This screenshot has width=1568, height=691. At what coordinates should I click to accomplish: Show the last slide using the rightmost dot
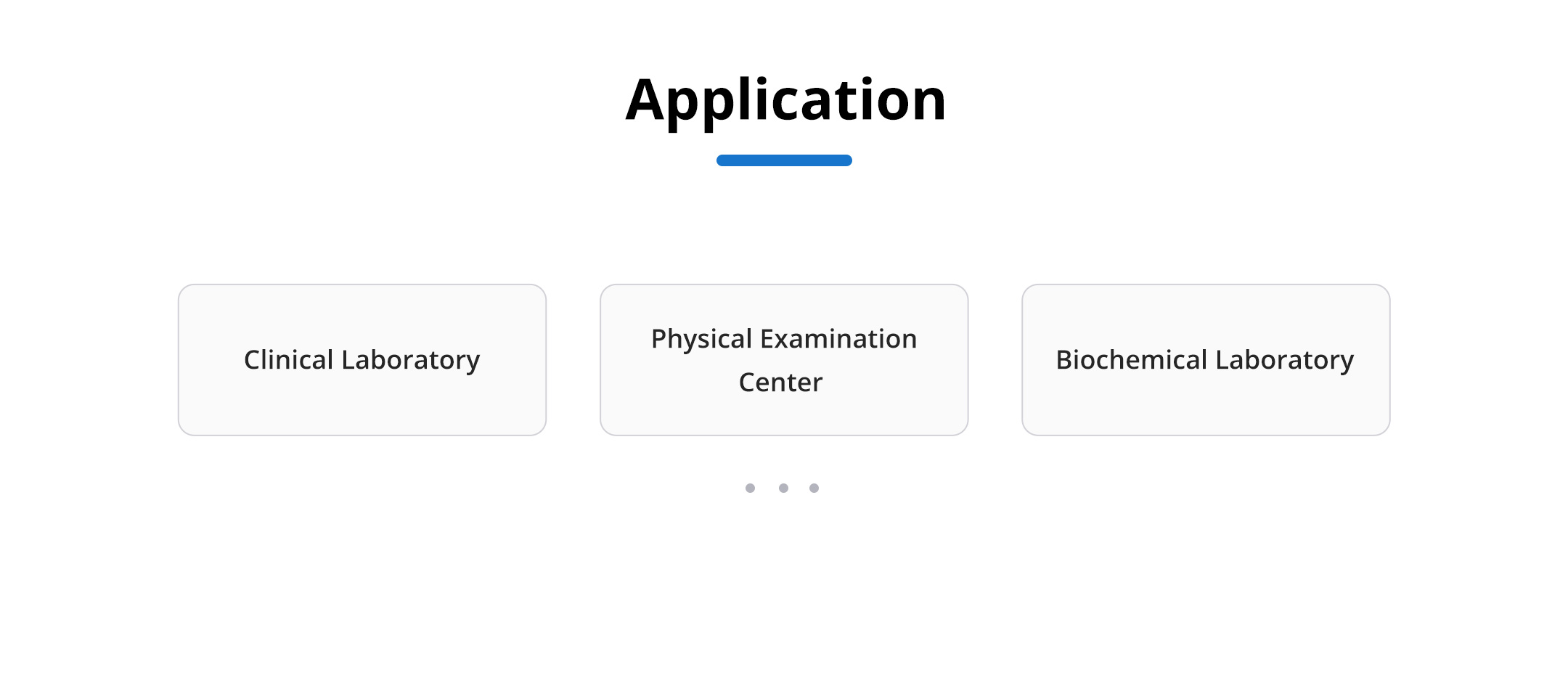(814, 488)
